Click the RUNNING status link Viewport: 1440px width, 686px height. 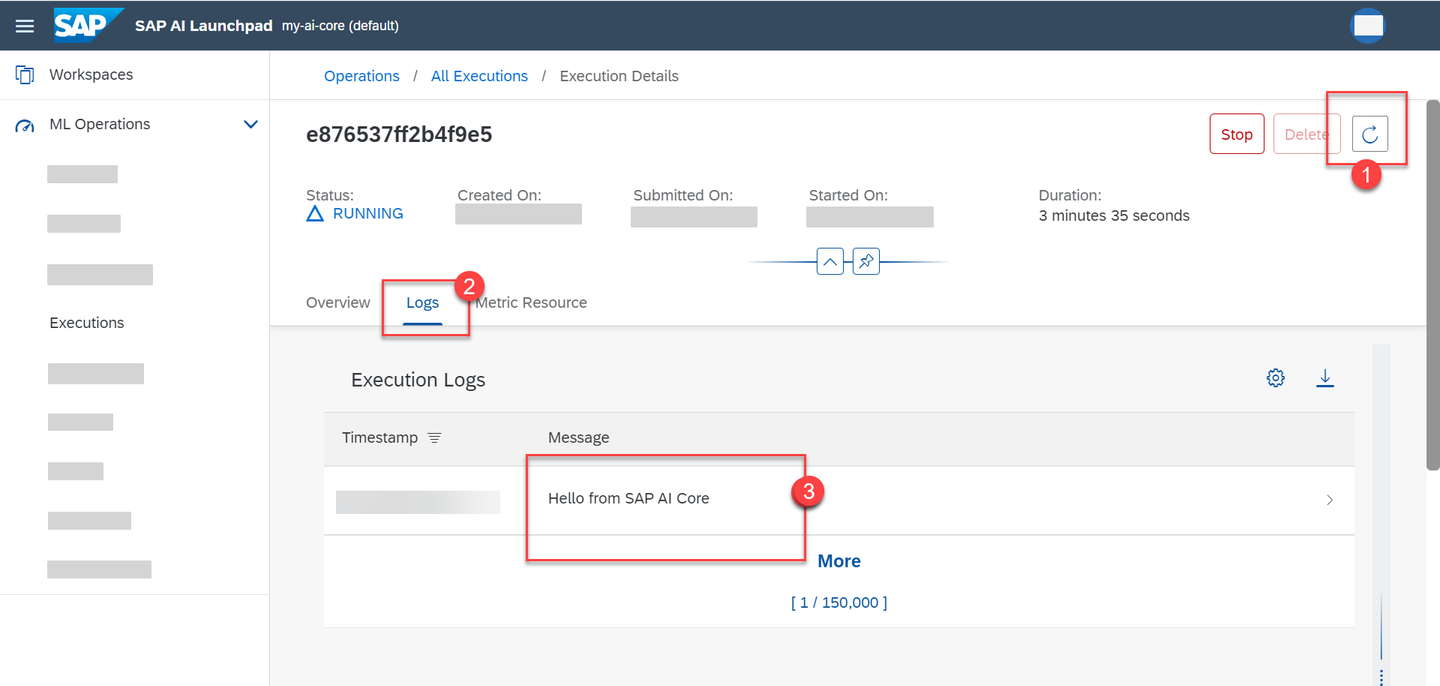368,214
